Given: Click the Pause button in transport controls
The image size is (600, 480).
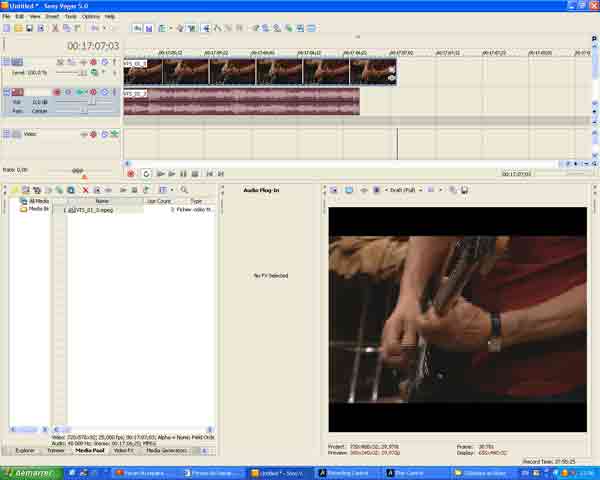Looking at the screenshot, I should [184, 174].
